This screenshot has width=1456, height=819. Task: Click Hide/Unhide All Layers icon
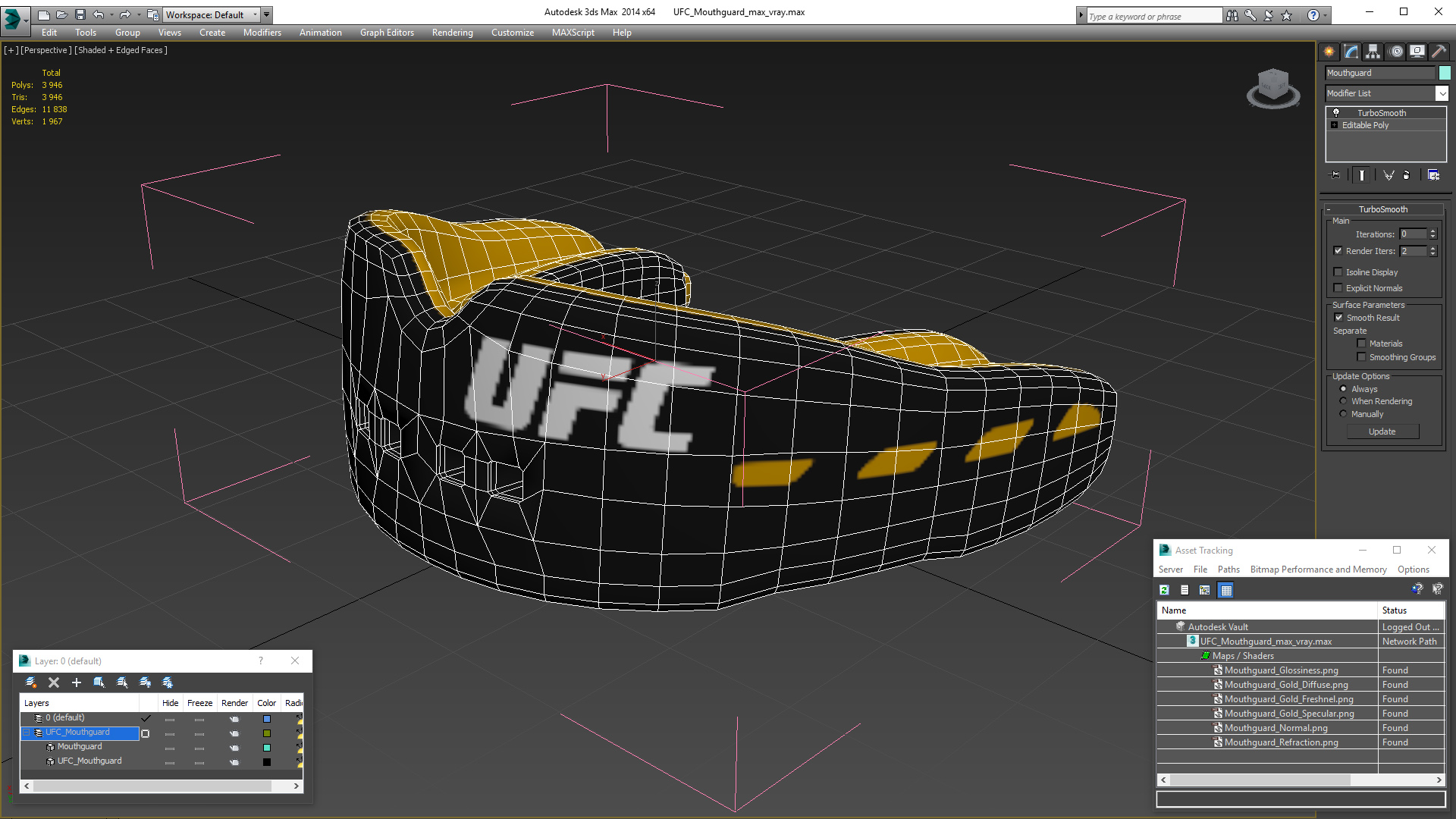145,682
